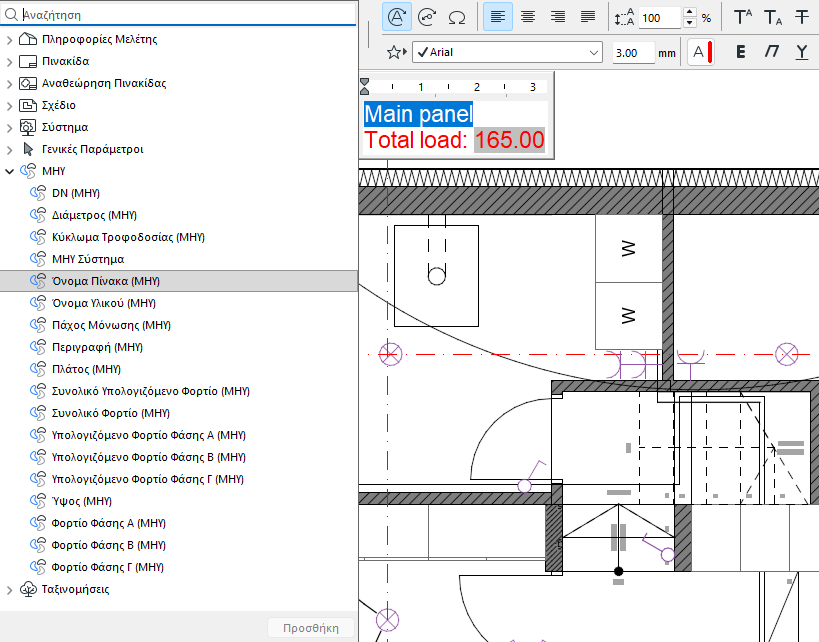This screenshot has width=819, height=642.
Task: Click the Αναζήτηση search field
Action: tap(179, 15)
